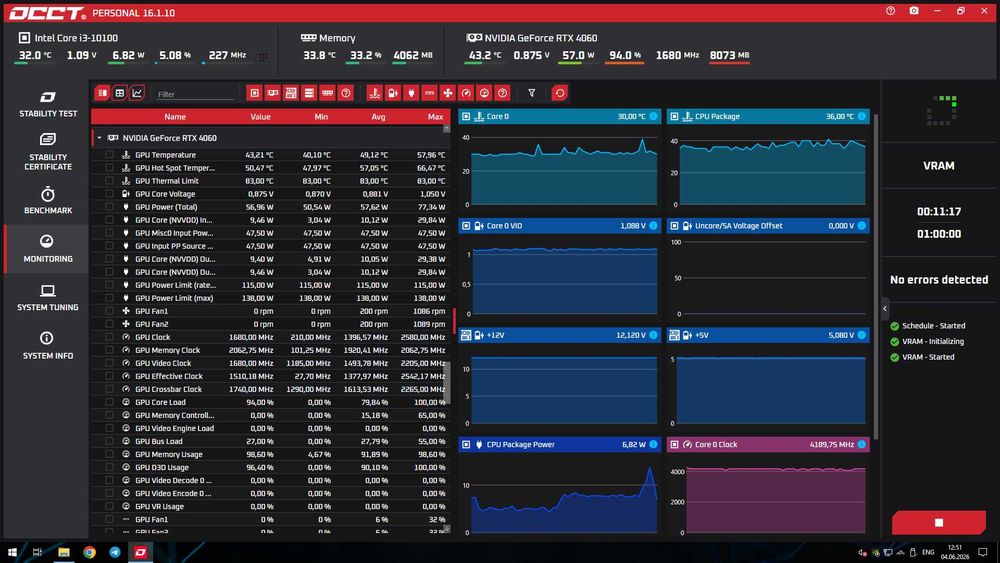Toggle the GPU sensor filter icon
The height and width of the screenshot is (563, 1000).
point(273,93)
